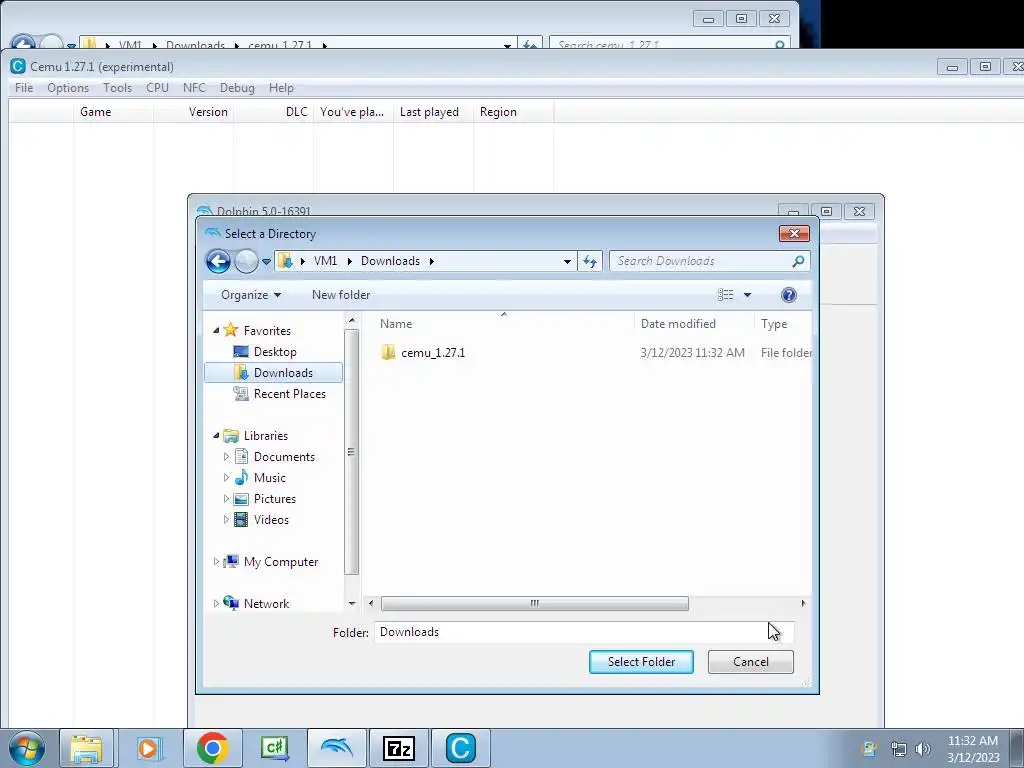Sort by Name column header
Image resolution: width=1024 pixels, height=768 pixels.
[x=396, y=324]
